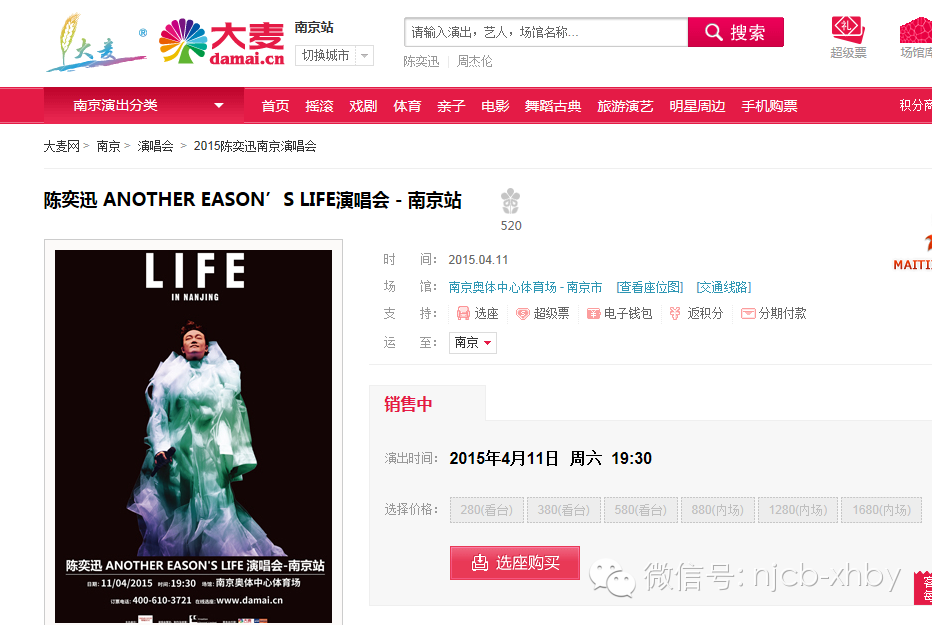Viewport: 932px width, 625px height.
Task: Choose the 380(看台) price option
Action: (x=563, y=510)
